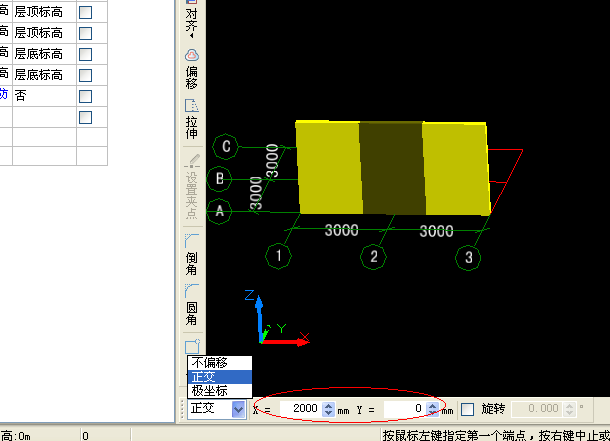Click the 否 value cell
Image resolution: width=610 pixels, height=441 pixels.
(x=43, y=96)
